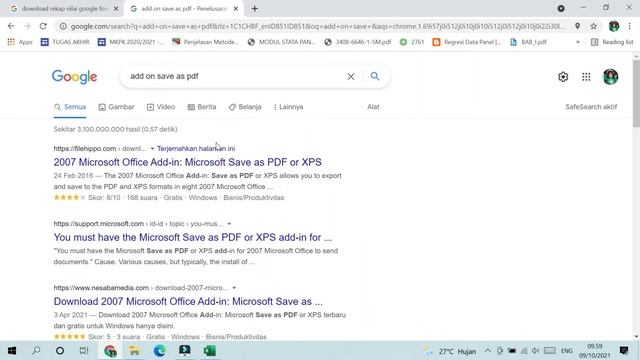Open the volume control in system tray
Viewport: 640px width, 360px height.
pos(536,351)
